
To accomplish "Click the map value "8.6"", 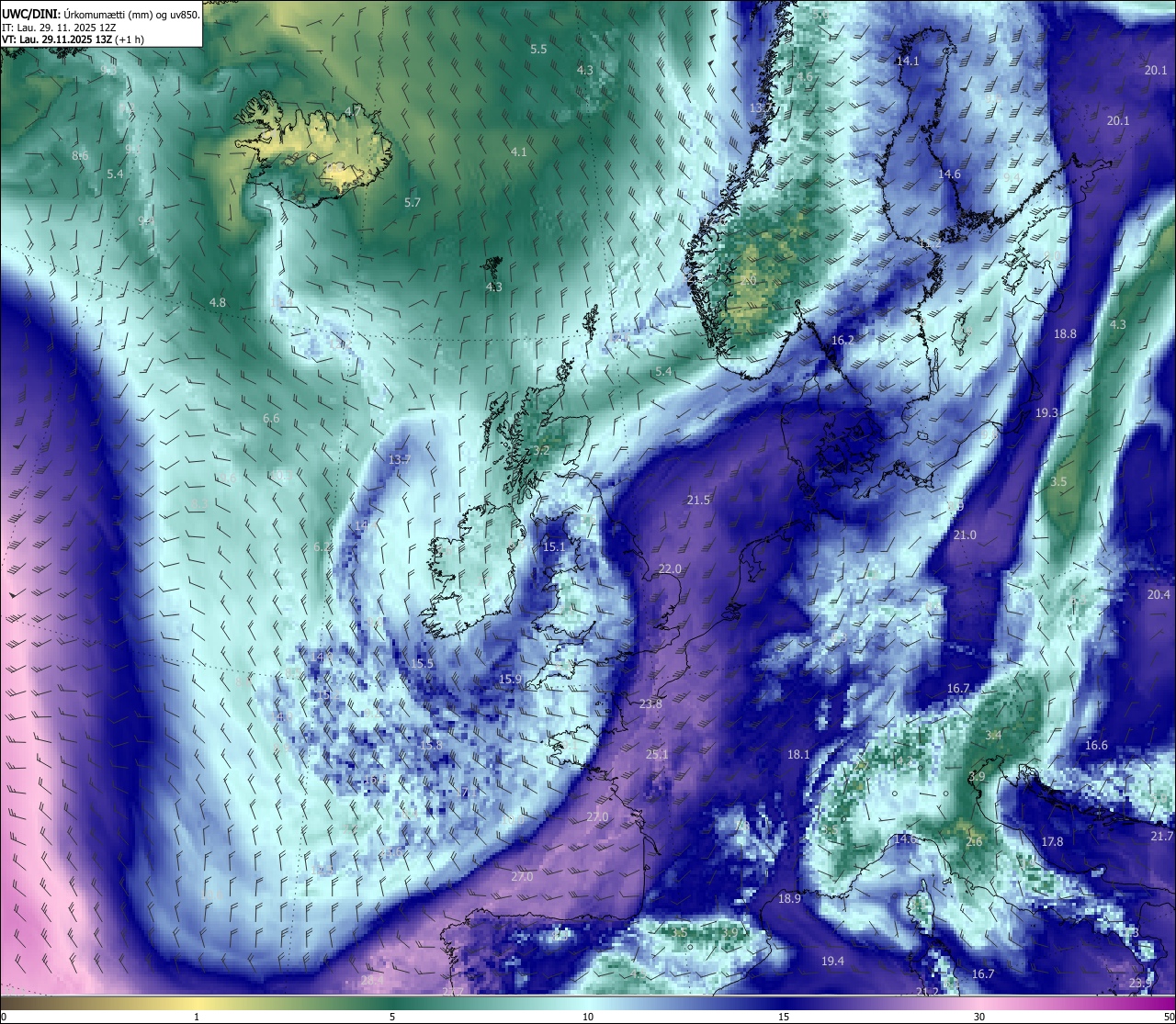I will (x=80, y=155).
